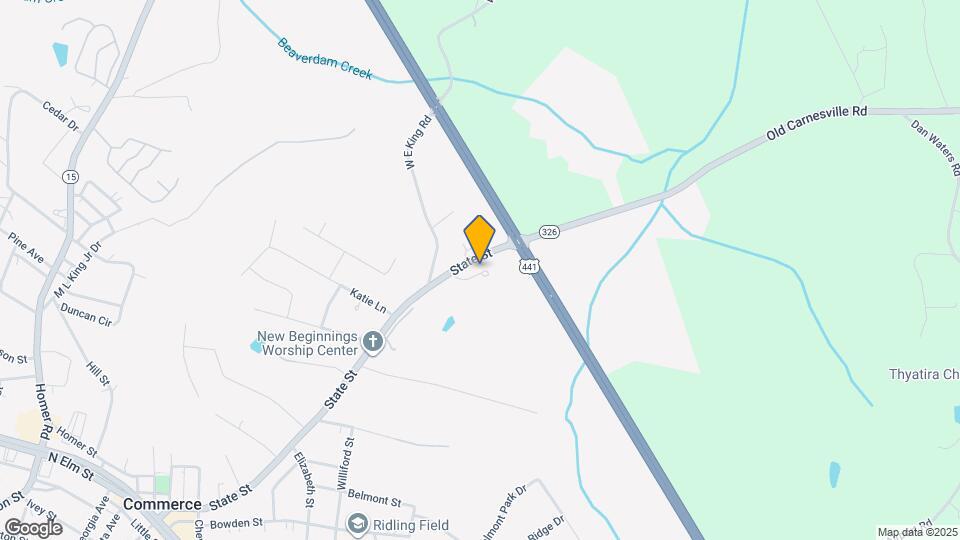Click the Ridling Field stadium icon
This screenshot has height=540, width=960.
(x=358, y=525)
